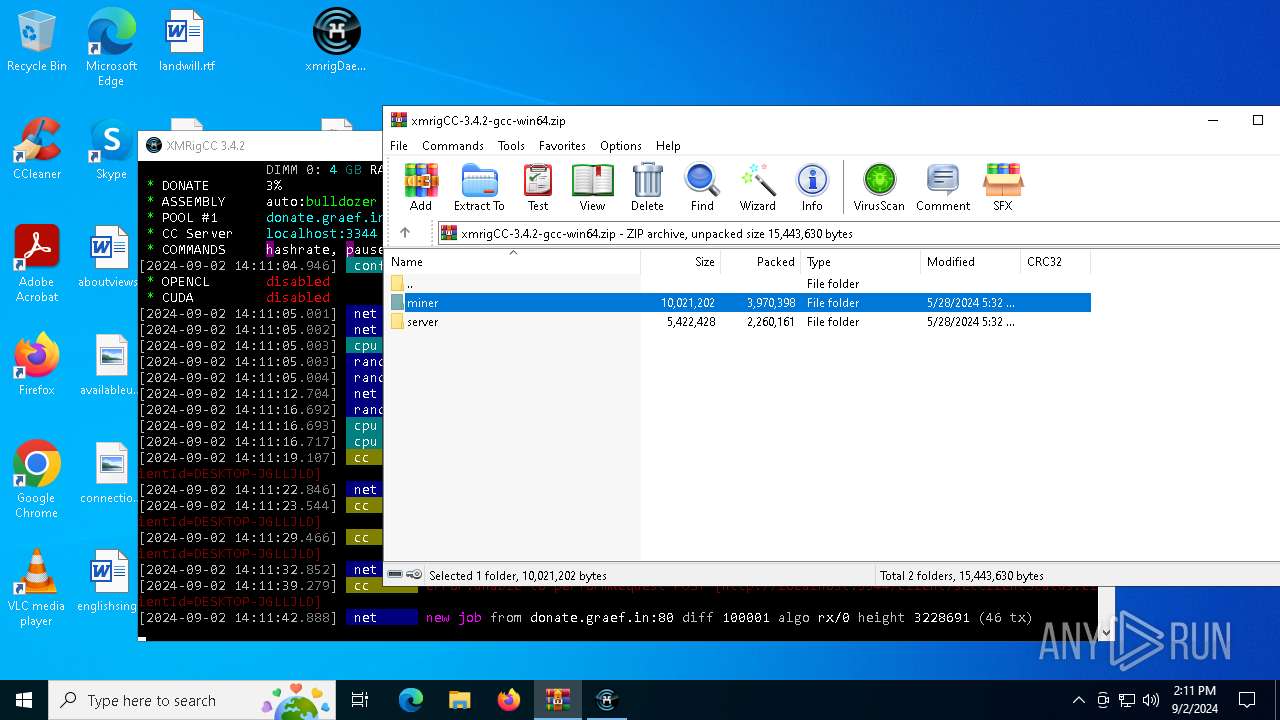The image size is (1280, 720).
Task: Open the Tools menu
Action: point(511,146)
